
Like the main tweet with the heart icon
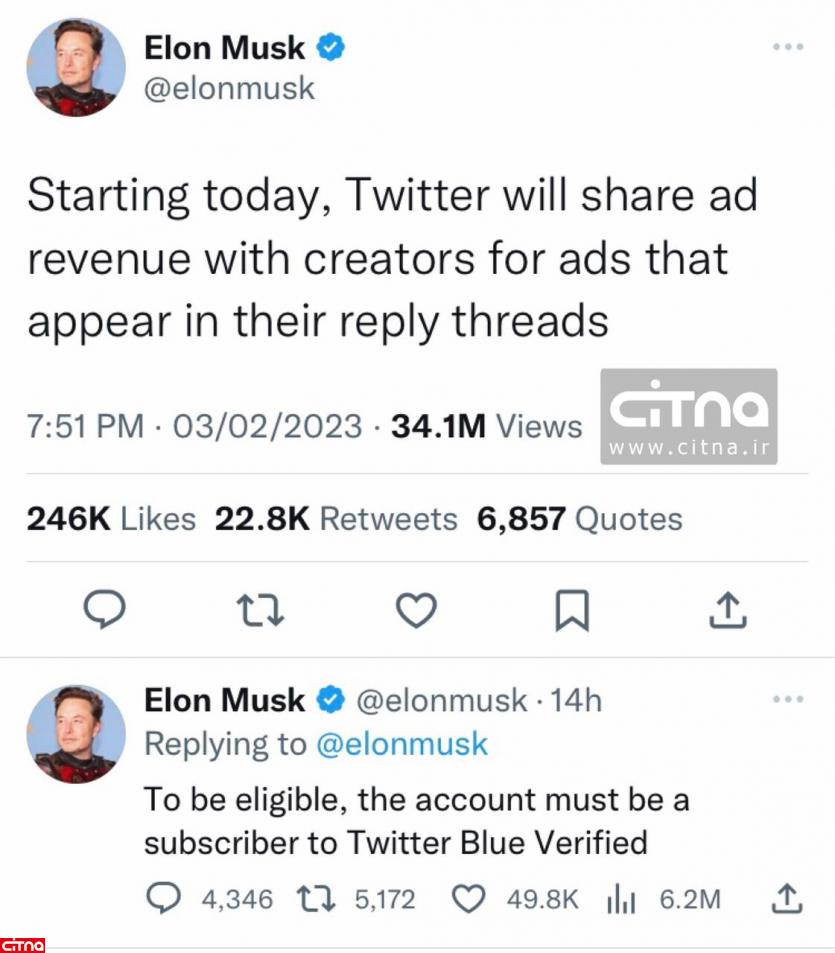click(x=415, y=609)
